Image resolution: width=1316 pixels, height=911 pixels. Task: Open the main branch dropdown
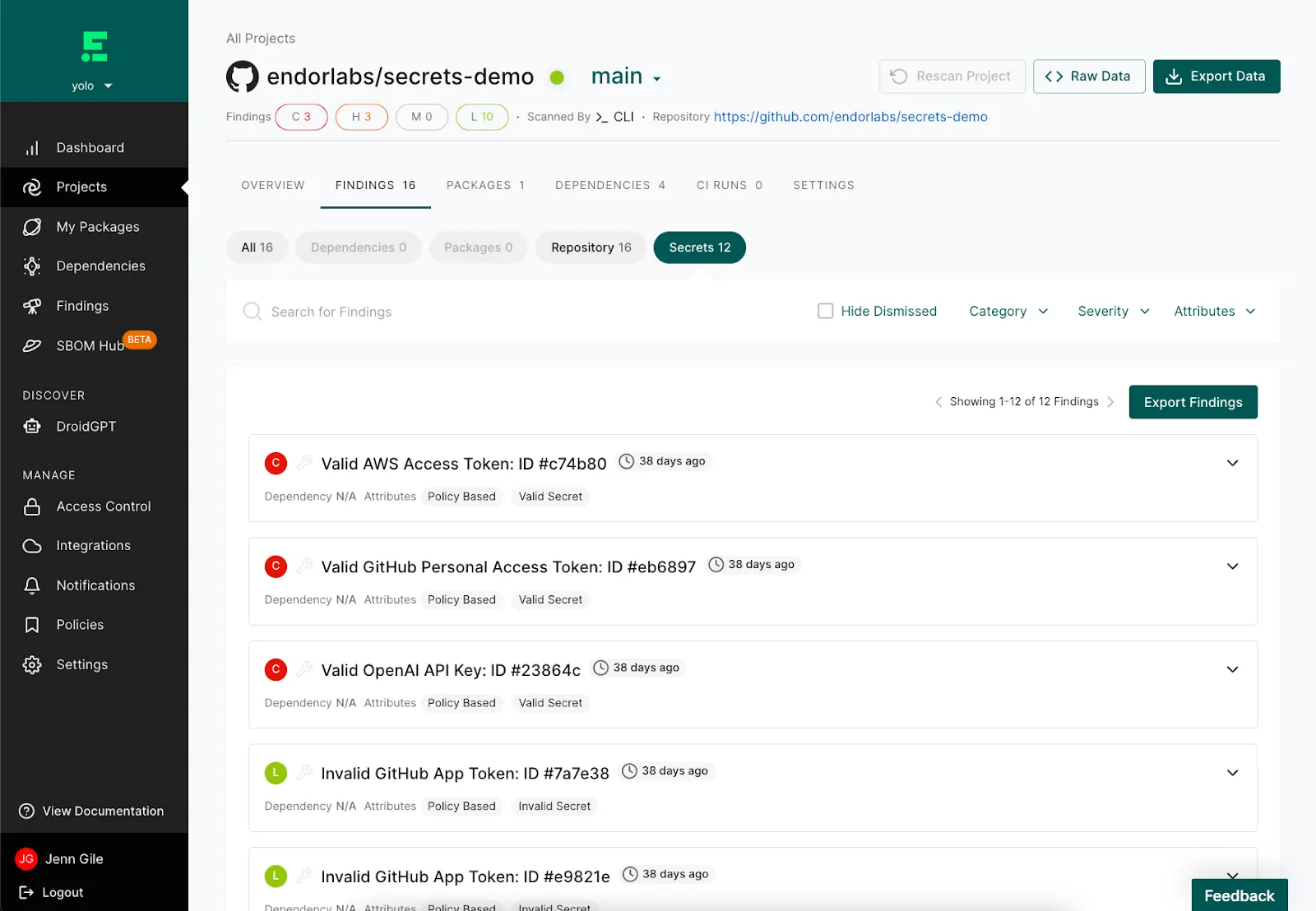coord(627,76)
